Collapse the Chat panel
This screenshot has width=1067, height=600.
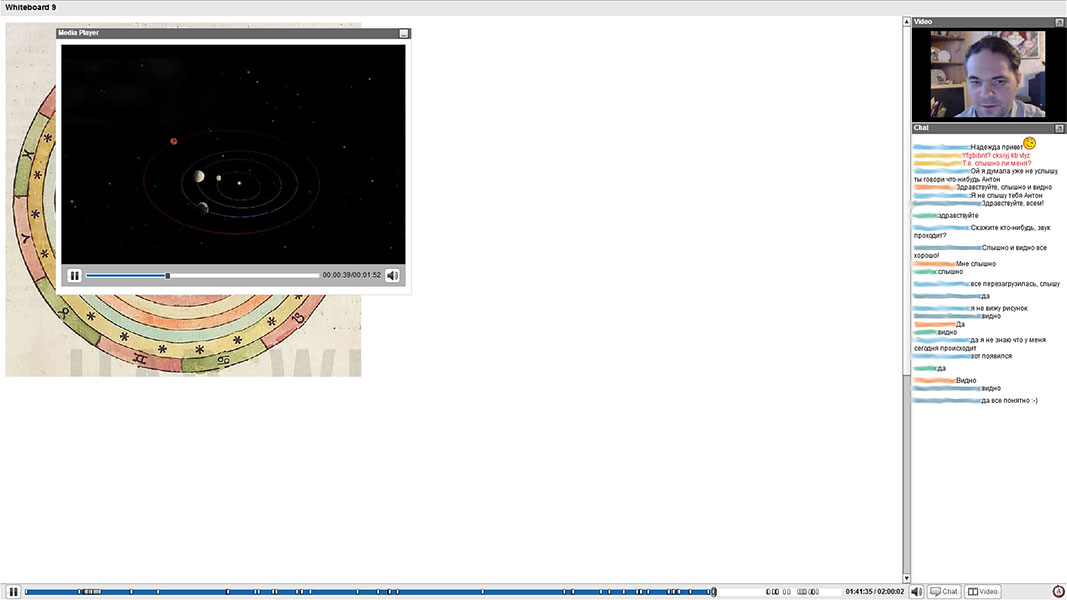pyautogui.click(x=1059, y=128)
